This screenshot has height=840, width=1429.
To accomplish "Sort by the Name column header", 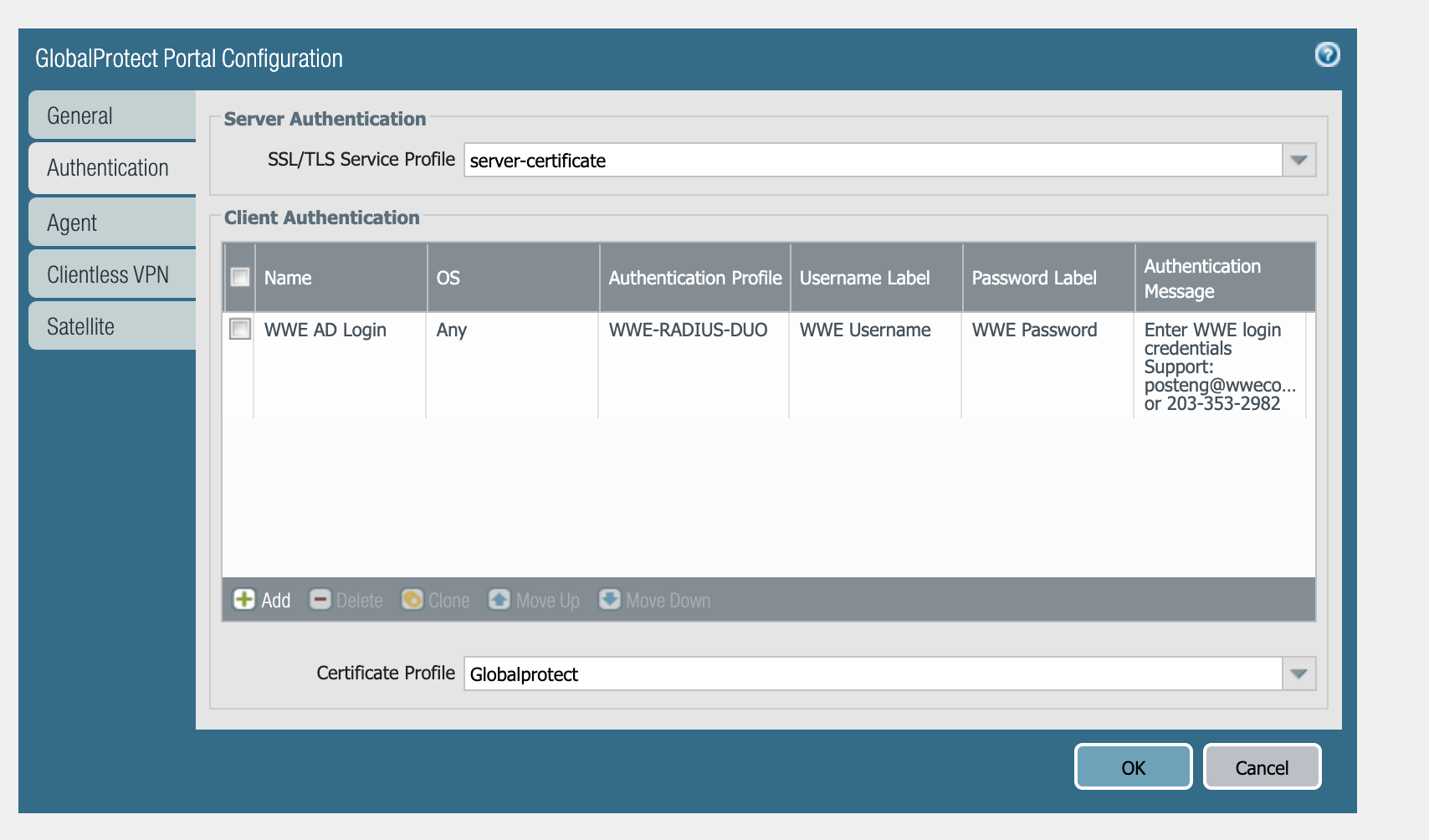I will click(x=340, y=278).
